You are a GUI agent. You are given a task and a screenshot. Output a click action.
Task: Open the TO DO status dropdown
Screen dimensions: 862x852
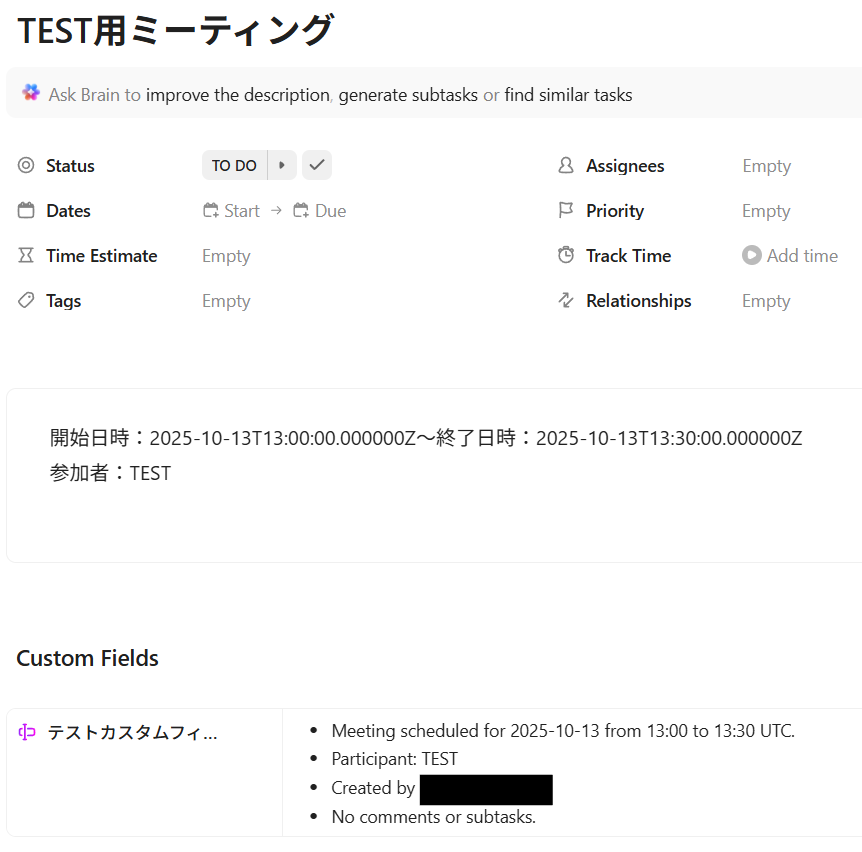(x=234, y=166)
